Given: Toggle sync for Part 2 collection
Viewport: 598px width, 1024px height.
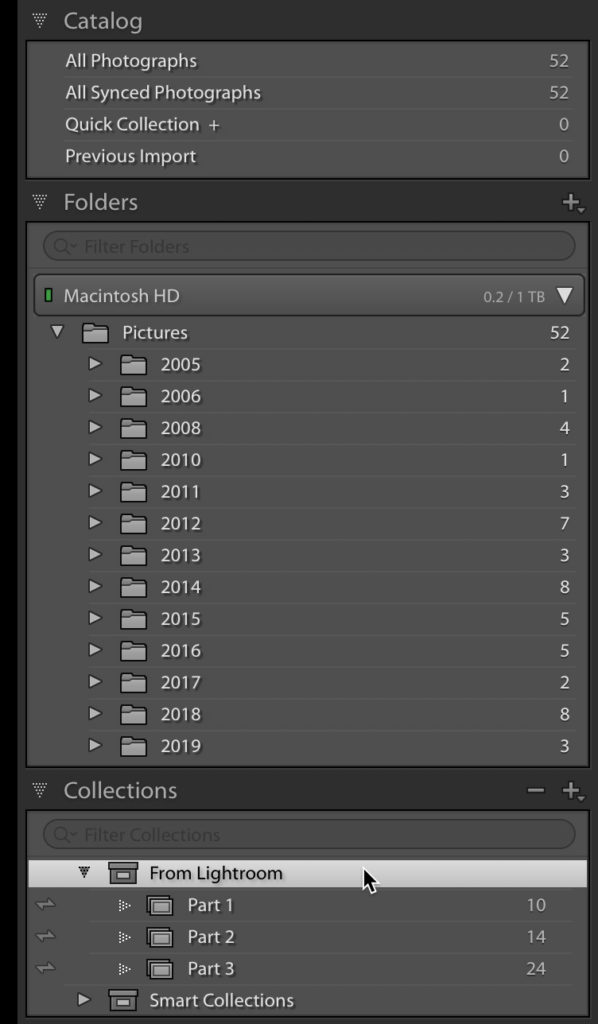Looking at the screenshot, I should point(46,937).
